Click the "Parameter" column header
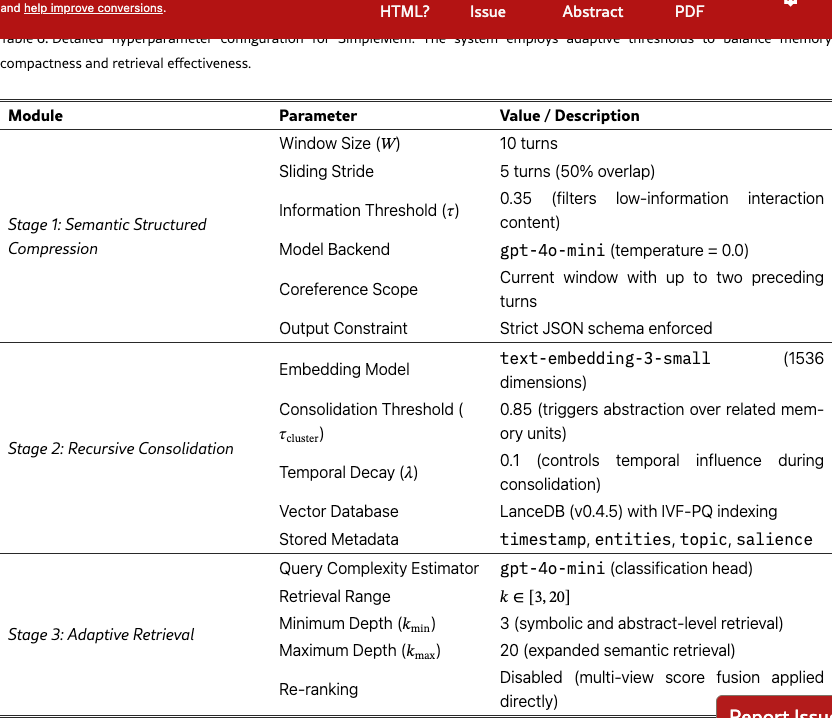832x718 pixels. 318,116
